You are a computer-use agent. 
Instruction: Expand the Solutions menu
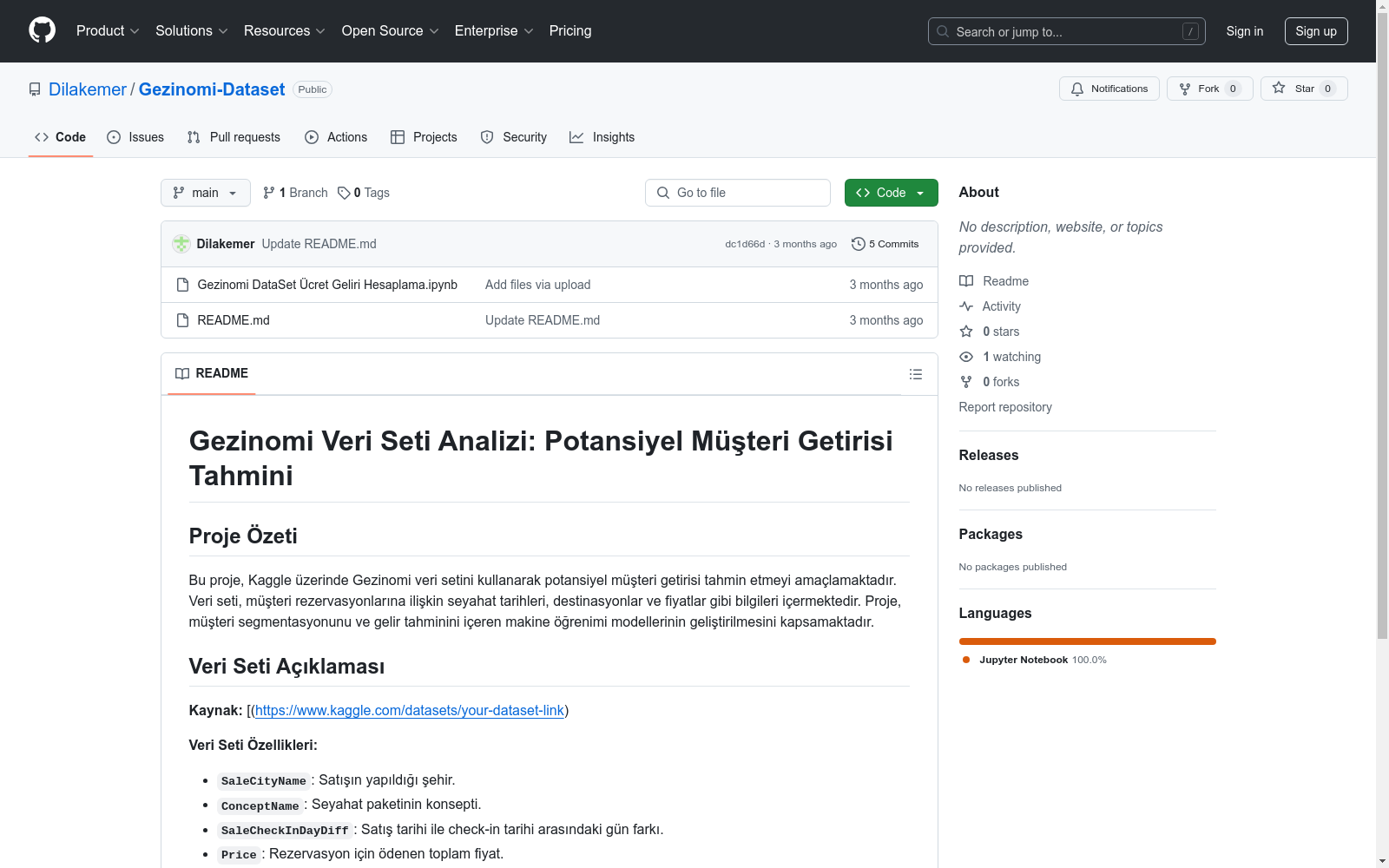pos(192,31)
